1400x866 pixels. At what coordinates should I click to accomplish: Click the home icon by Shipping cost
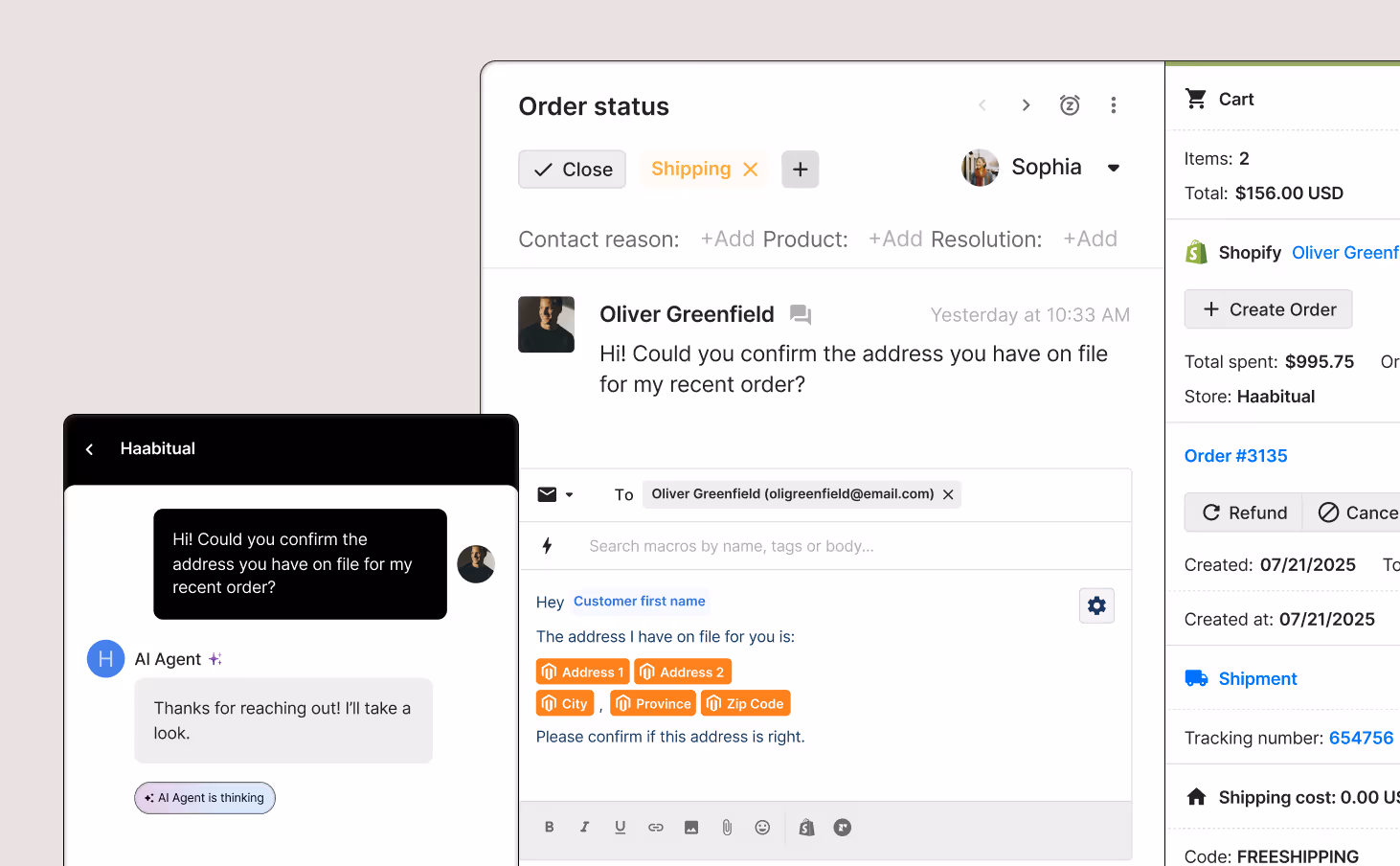click(1196, 797)
